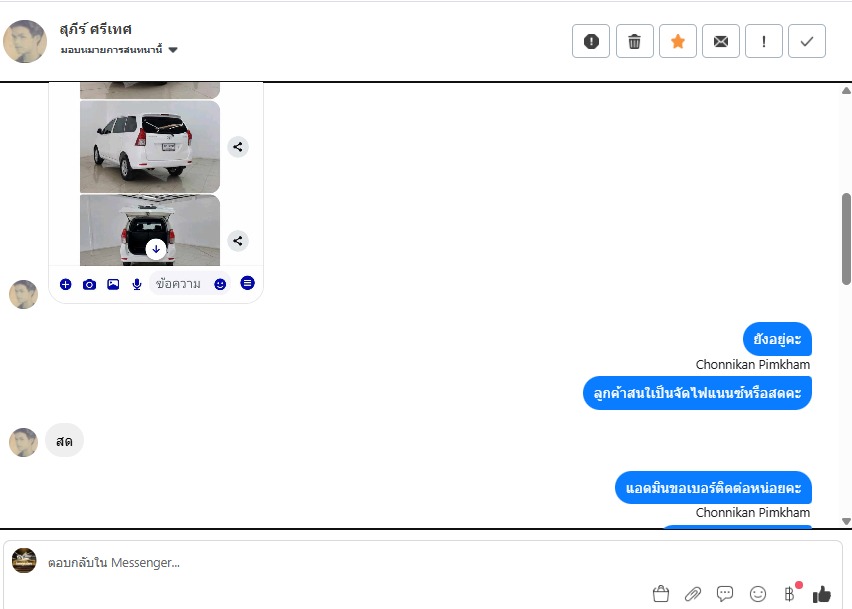Select message asking about finance or cash
The height and width of the screenshot is (609, 852).
pos(697,393)
